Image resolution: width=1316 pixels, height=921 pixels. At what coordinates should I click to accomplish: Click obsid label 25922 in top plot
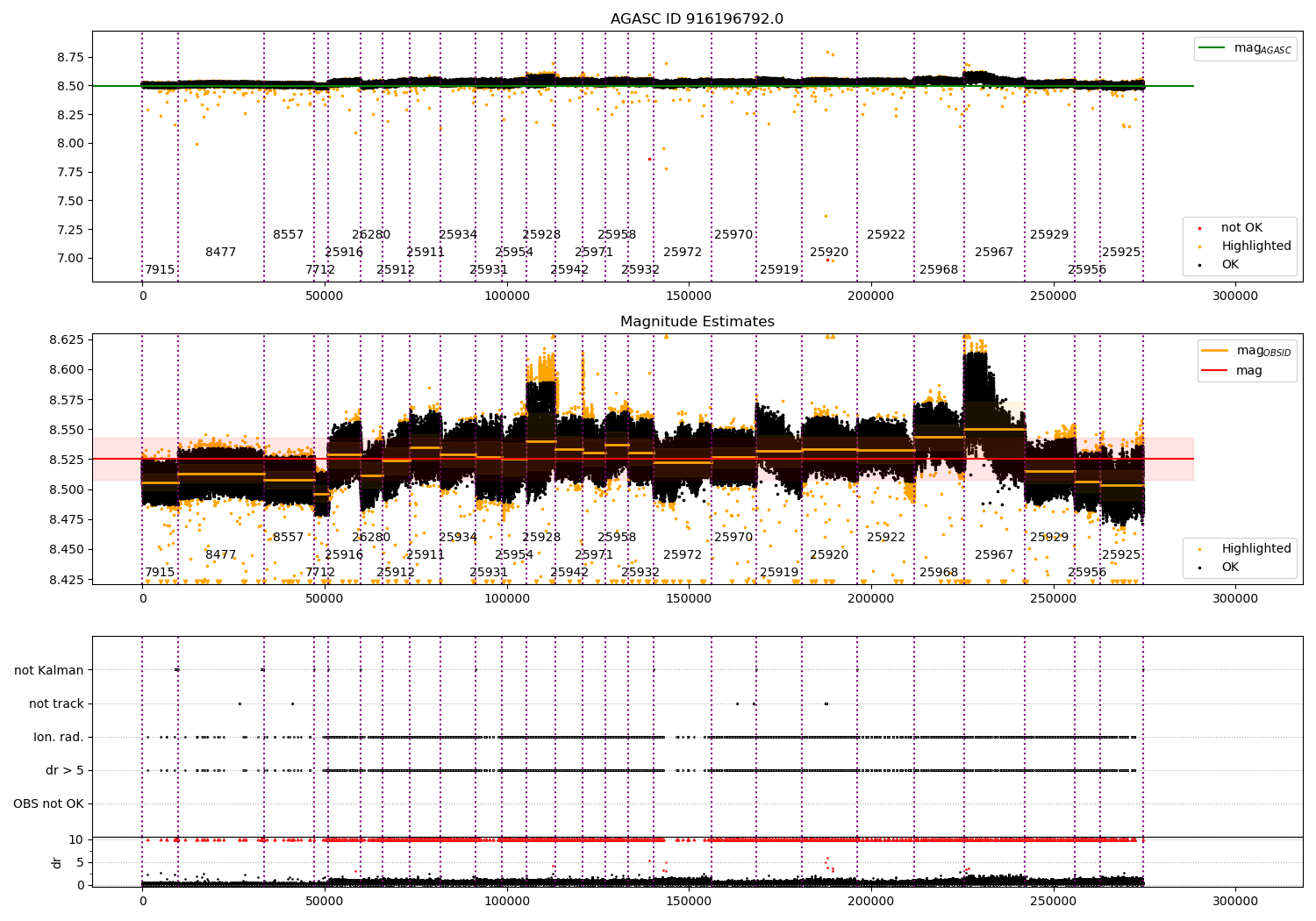(x=886, y=234)
